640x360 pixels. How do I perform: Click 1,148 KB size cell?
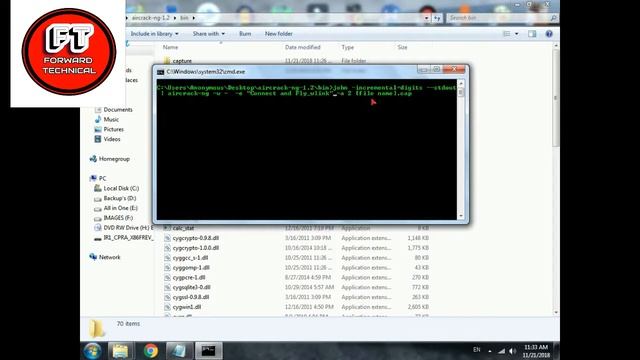pos(418,238)
